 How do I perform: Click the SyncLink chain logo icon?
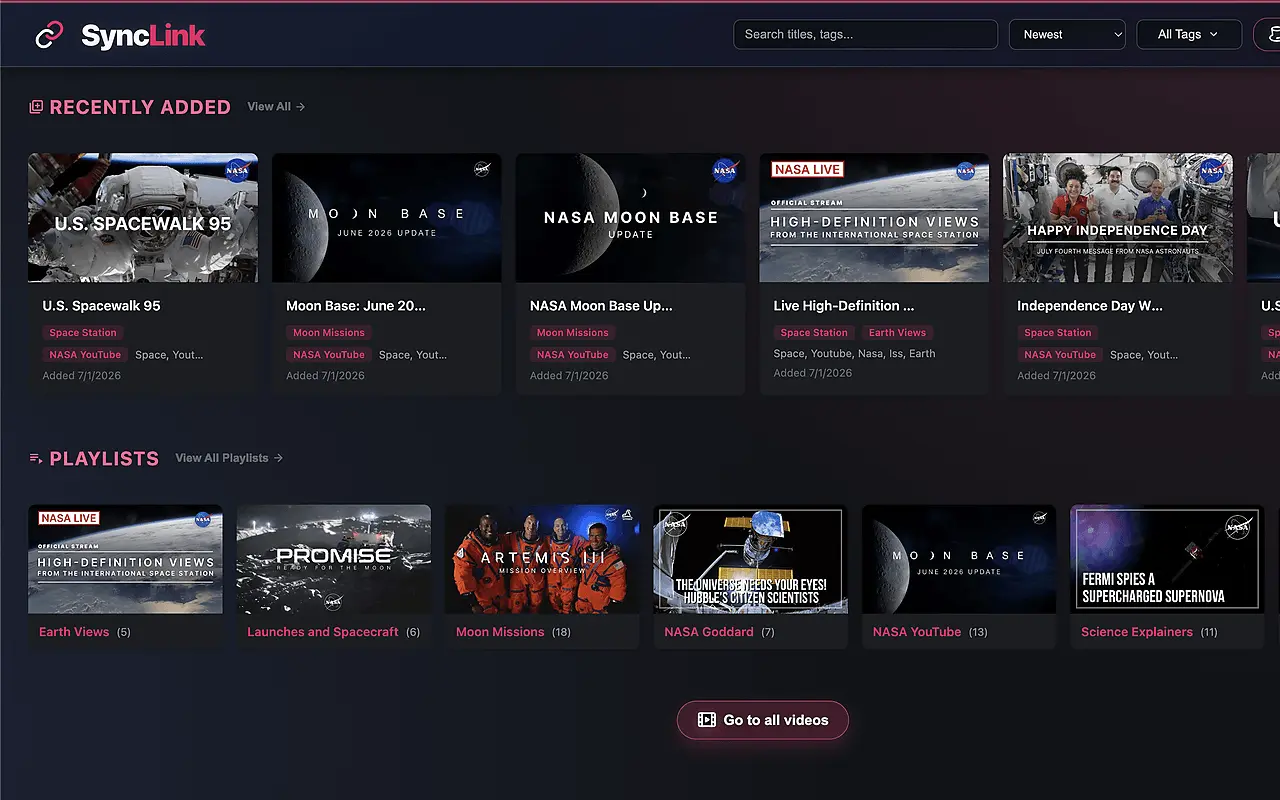click(49, 35)
